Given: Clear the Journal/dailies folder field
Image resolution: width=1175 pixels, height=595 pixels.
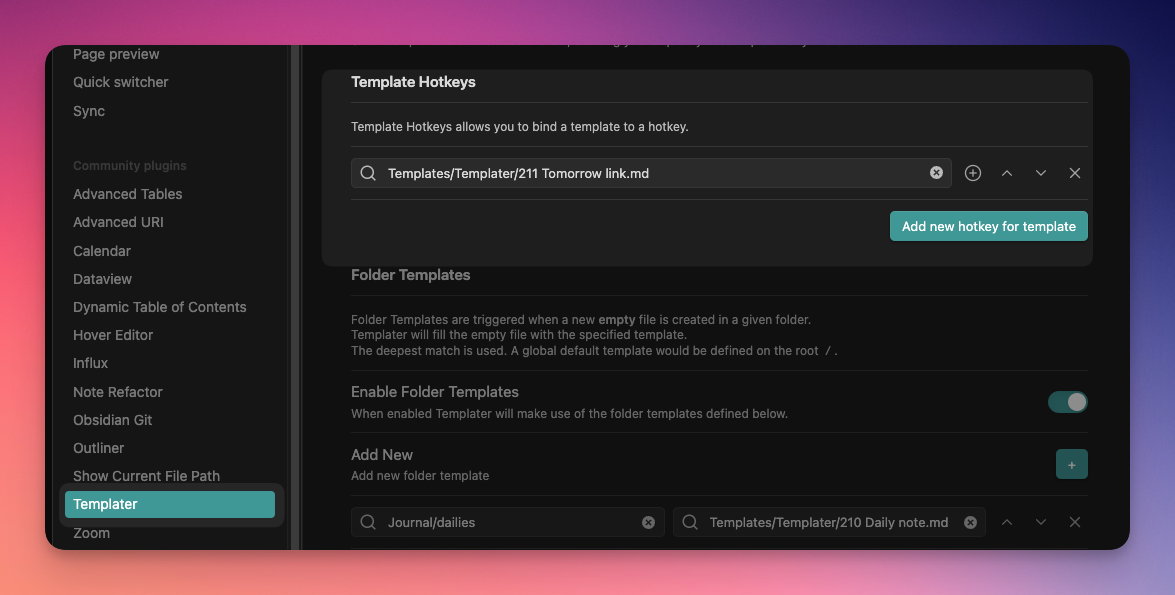Looking at the screenshot, I should tap(648, 522).
